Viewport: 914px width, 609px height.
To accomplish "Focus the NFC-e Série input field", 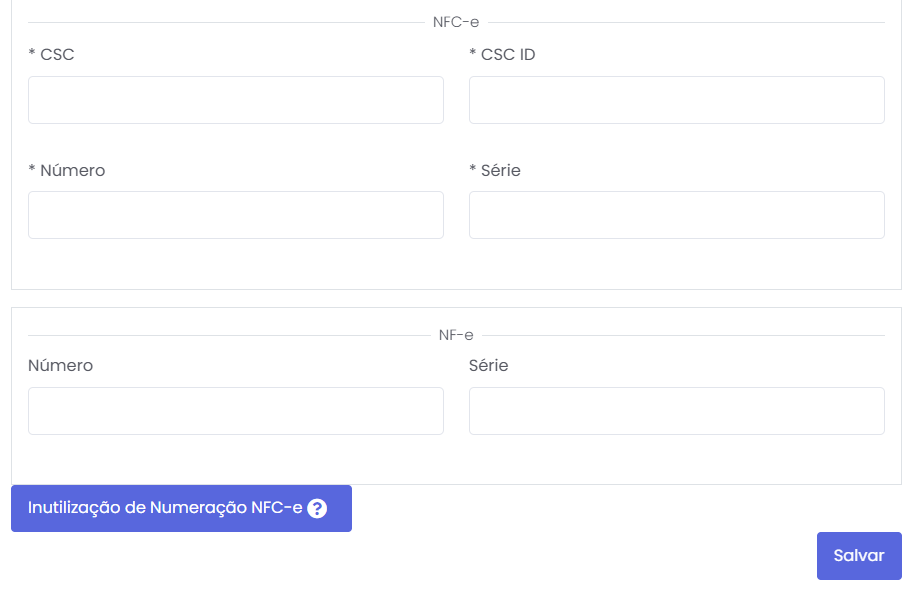I will click(x=676, y=215).
